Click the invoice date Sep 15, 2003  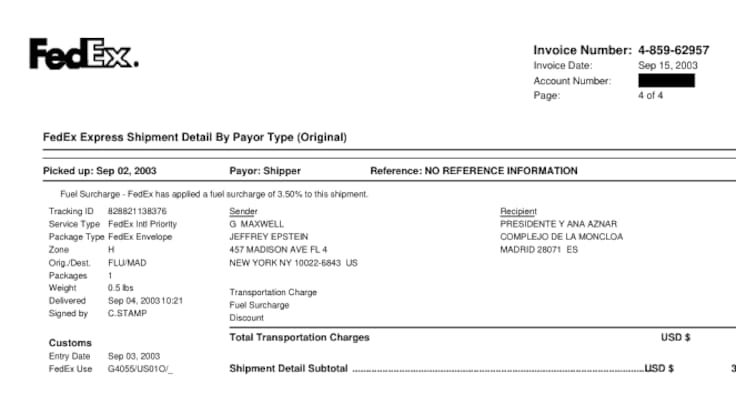(x=667, y=65)
